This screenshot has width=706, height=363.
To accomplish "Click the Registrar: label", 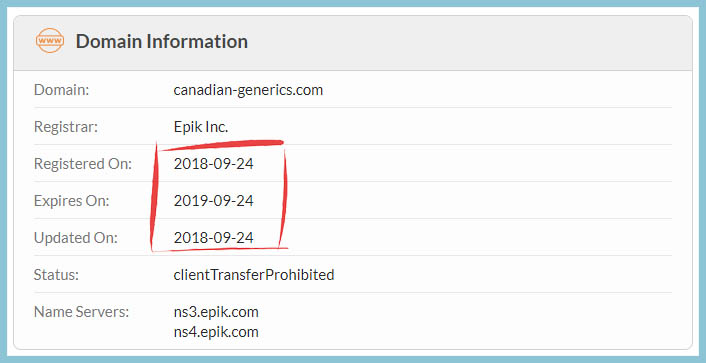I will click(66, 127).
